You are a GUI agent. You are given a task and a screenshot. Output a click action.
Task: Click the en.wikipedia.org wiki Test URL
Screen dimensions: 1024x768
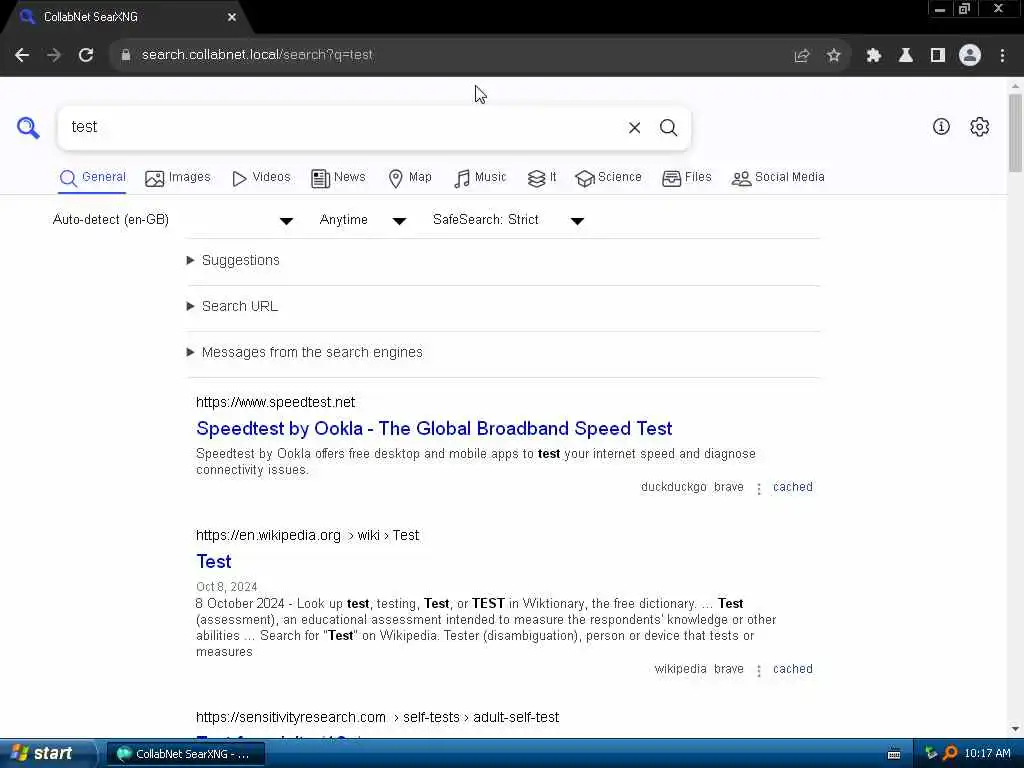[x=308, y=536]
